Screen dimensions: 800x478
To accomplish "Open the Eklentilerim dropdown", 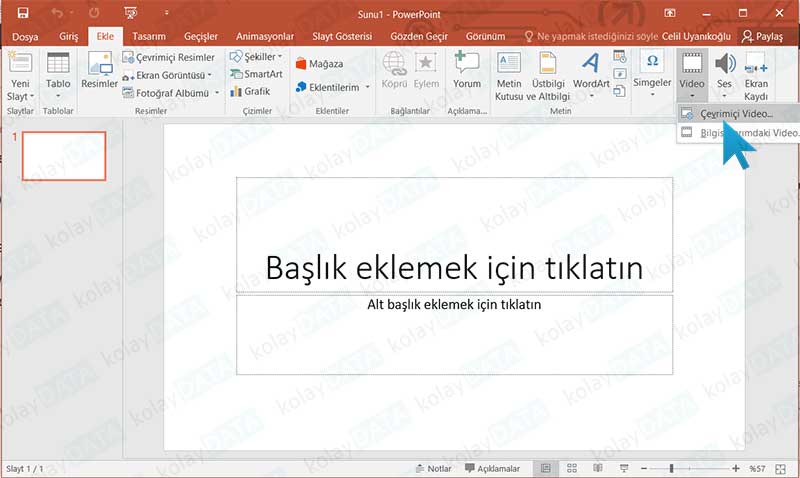I will pos(333,87).
